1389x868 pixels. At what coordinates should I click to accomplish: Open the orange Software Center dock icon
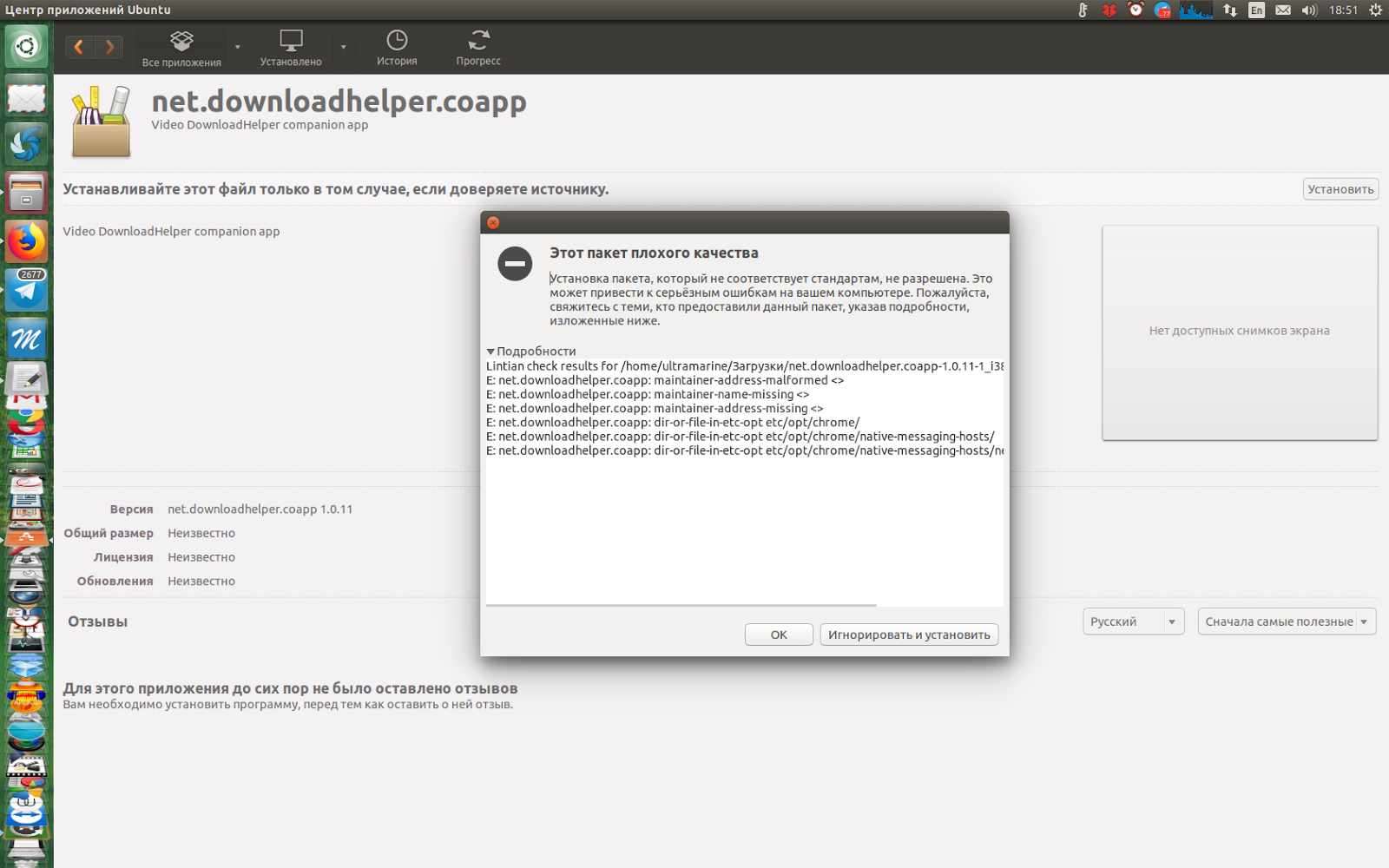[26, 537]
